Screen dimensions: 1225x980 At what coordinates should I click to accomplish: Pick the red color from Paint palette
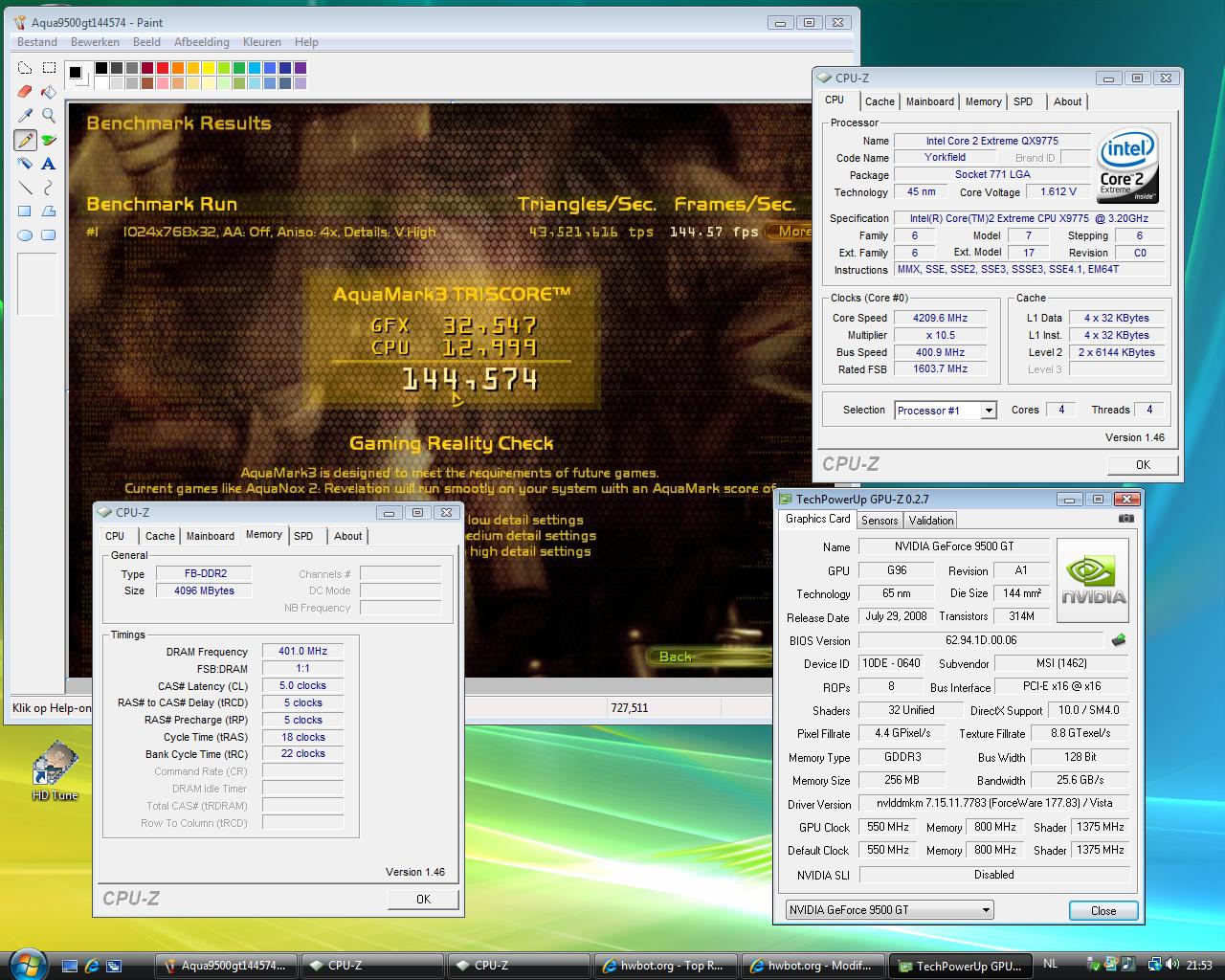click(163, 68)
